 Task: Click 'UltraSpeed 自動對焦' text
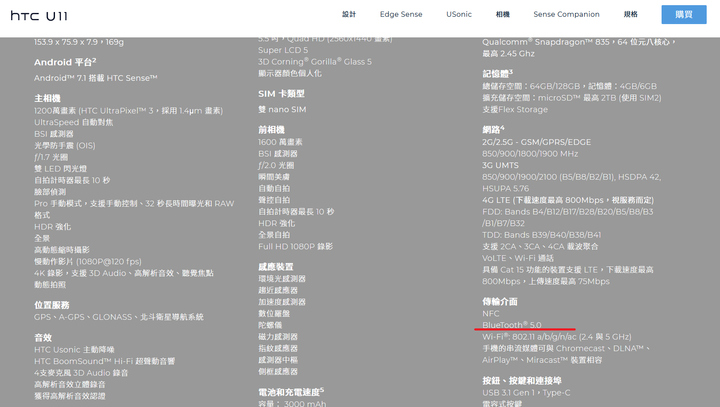pos(73,122)
